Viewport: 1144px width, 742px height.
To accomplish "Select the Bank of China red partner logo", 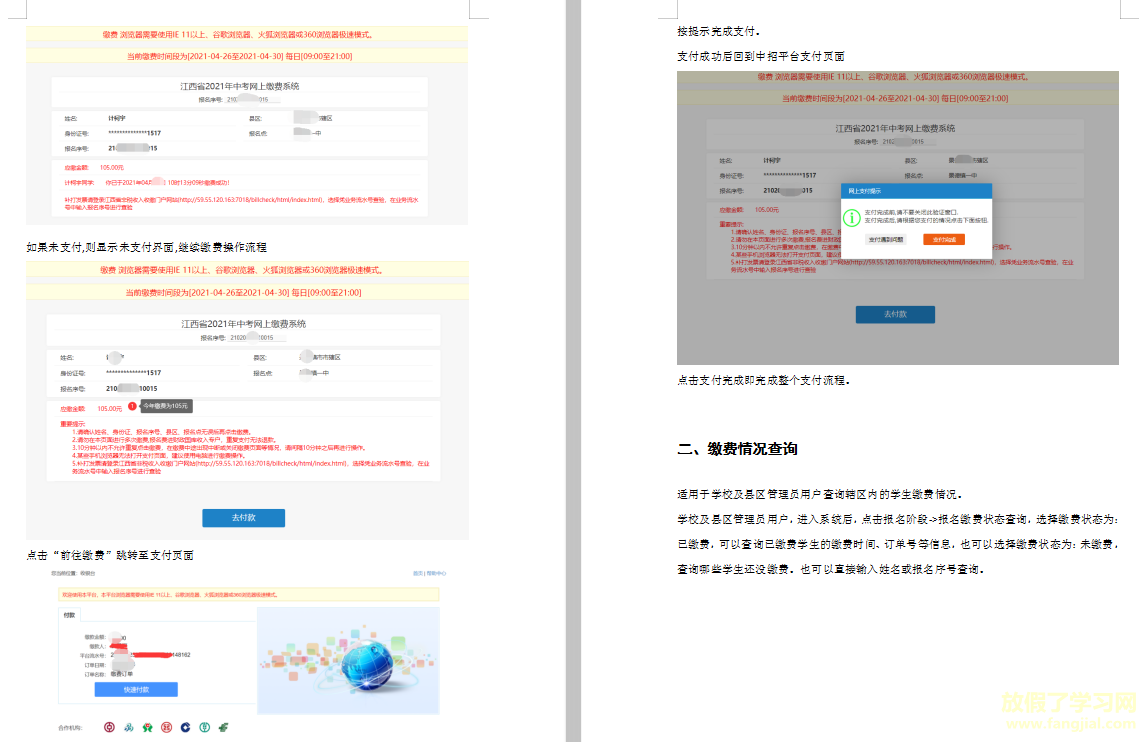I will 109,727.
